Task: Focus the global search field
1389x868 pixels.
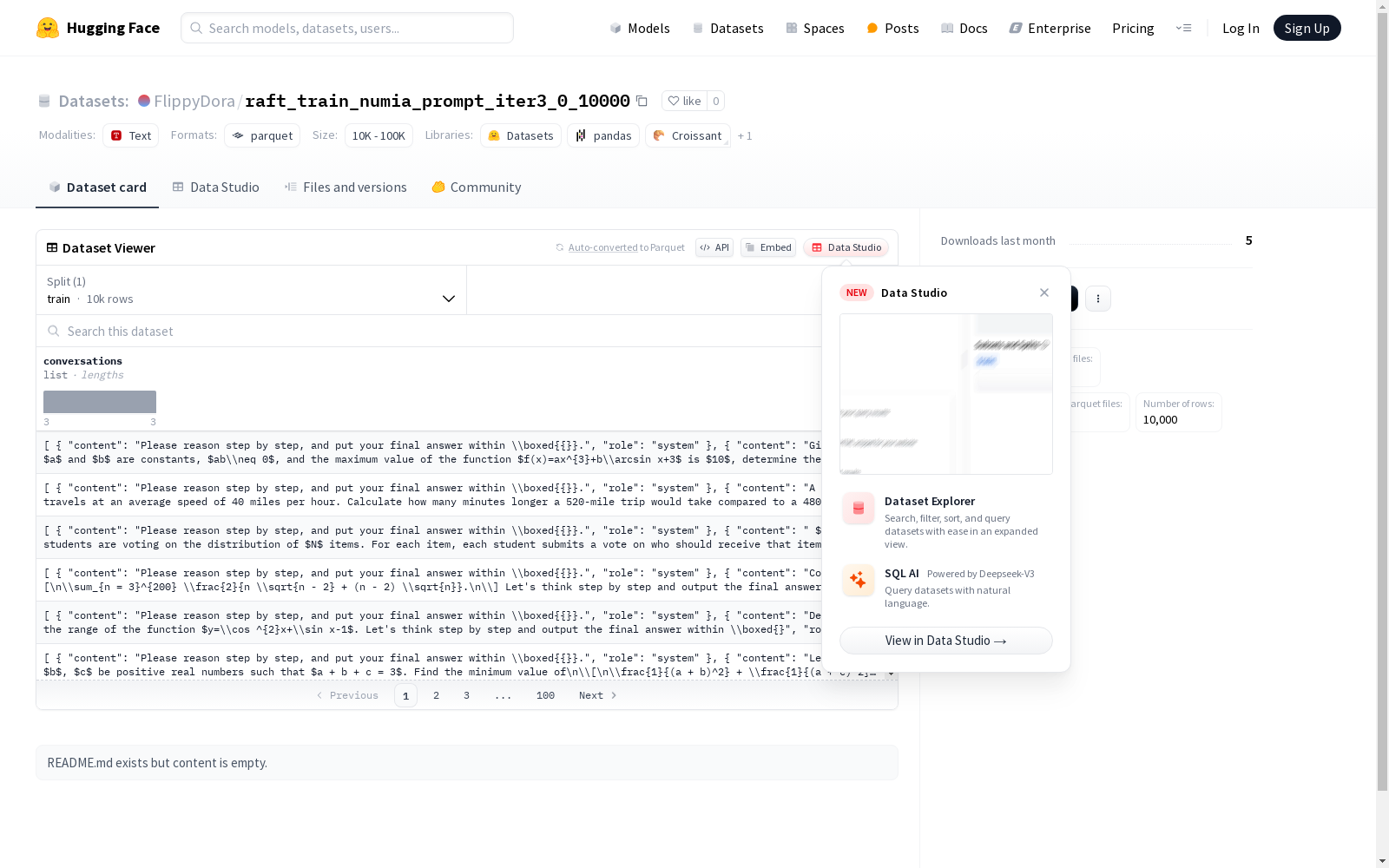Action: pyautogui.click(x=347, y=28)
